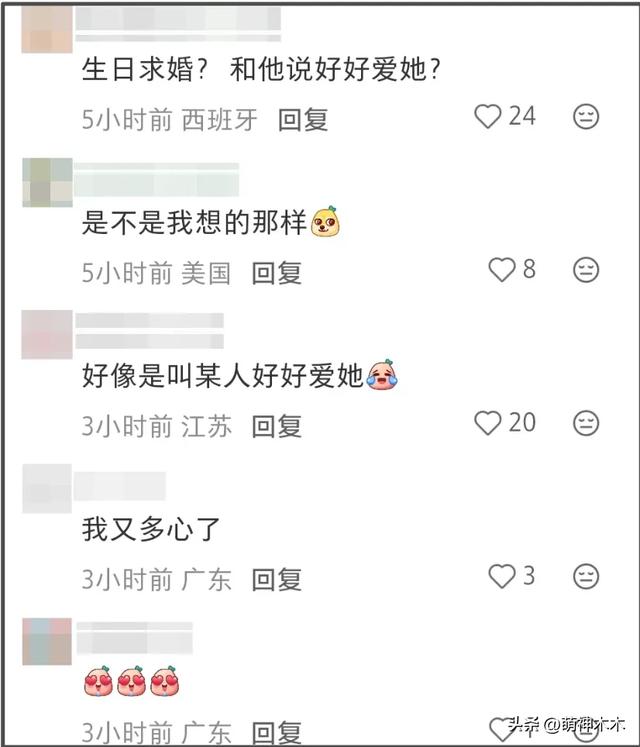
Task: Tap dislike face on the 美国 comment
Action: click(x=586, y=270)
